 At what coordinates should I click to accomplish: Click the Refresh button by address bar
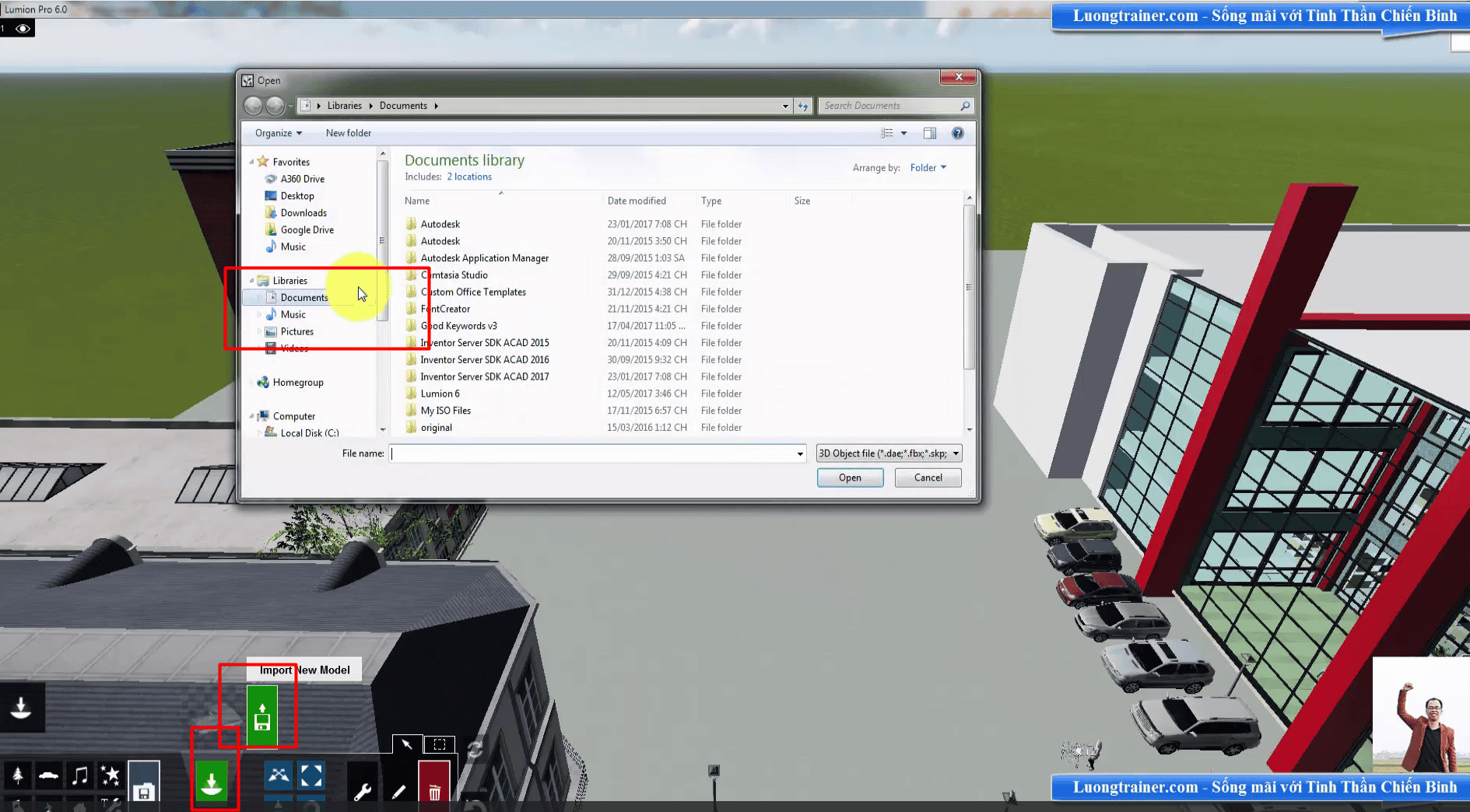[803, 106]
